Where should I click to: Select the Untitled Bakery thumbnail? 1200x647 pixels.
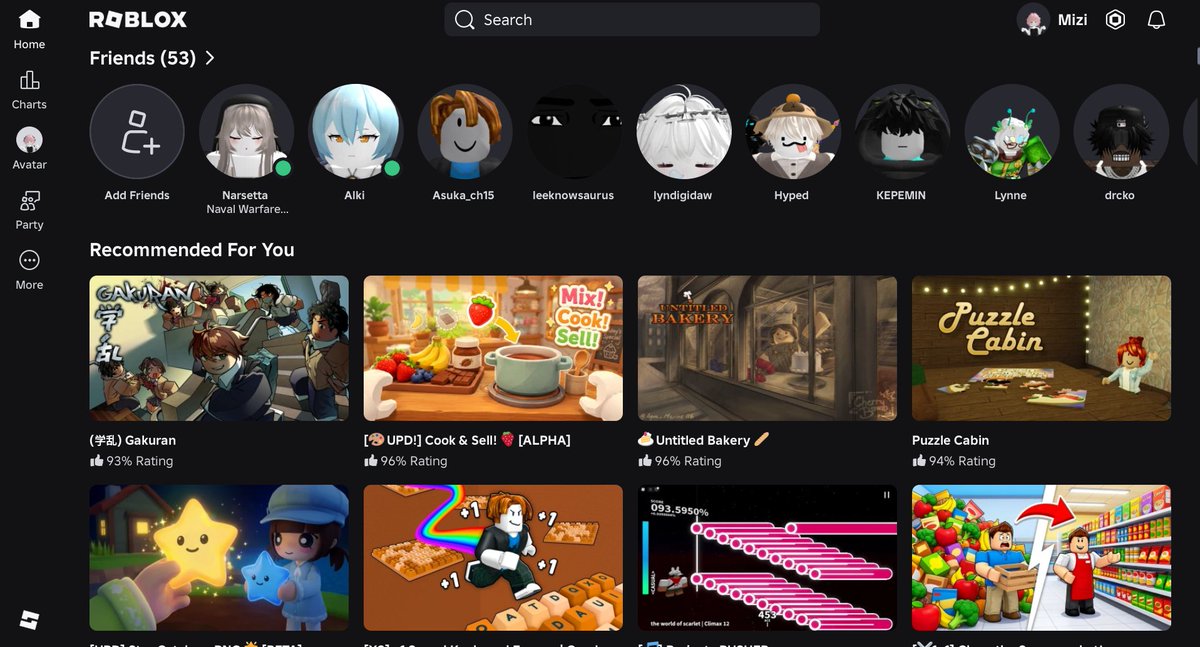point(767,348)
